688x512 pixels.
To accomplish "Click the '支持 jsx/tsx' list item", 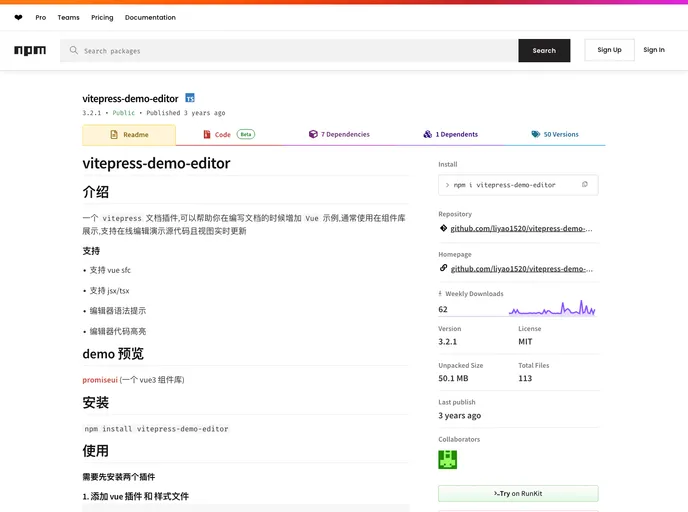I will click(109, 290).
